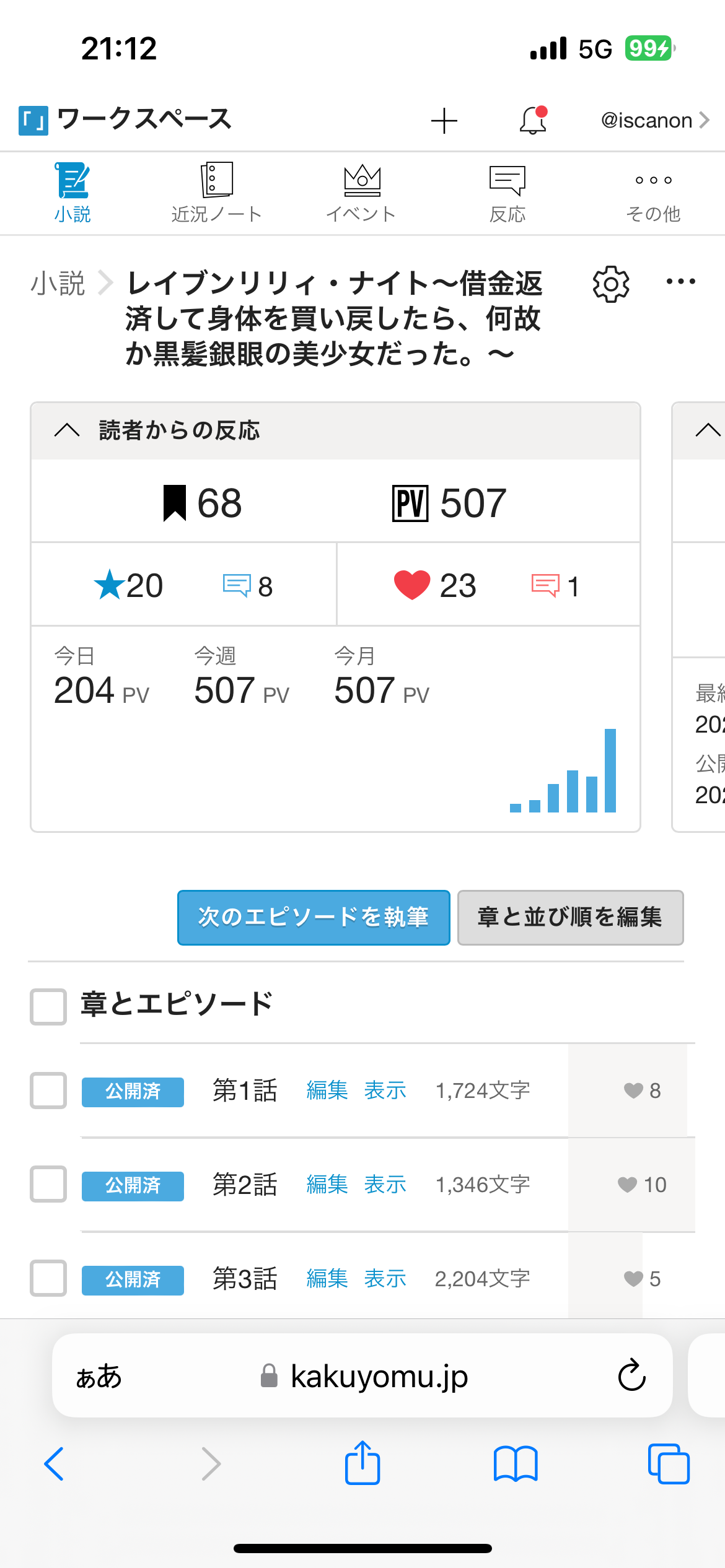
Task: Click 編集 link for 第3話
Action: pyautogui.click(x=327, y=1278)
